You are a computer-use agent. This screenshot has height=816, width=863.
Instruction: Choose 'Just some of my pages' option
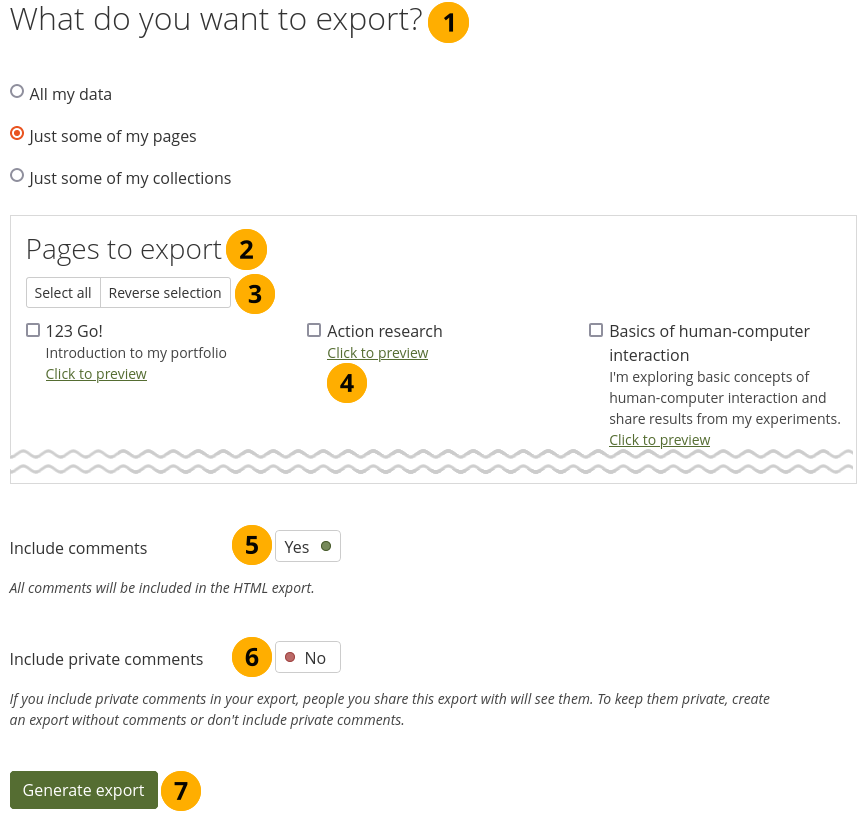point(17,133)
